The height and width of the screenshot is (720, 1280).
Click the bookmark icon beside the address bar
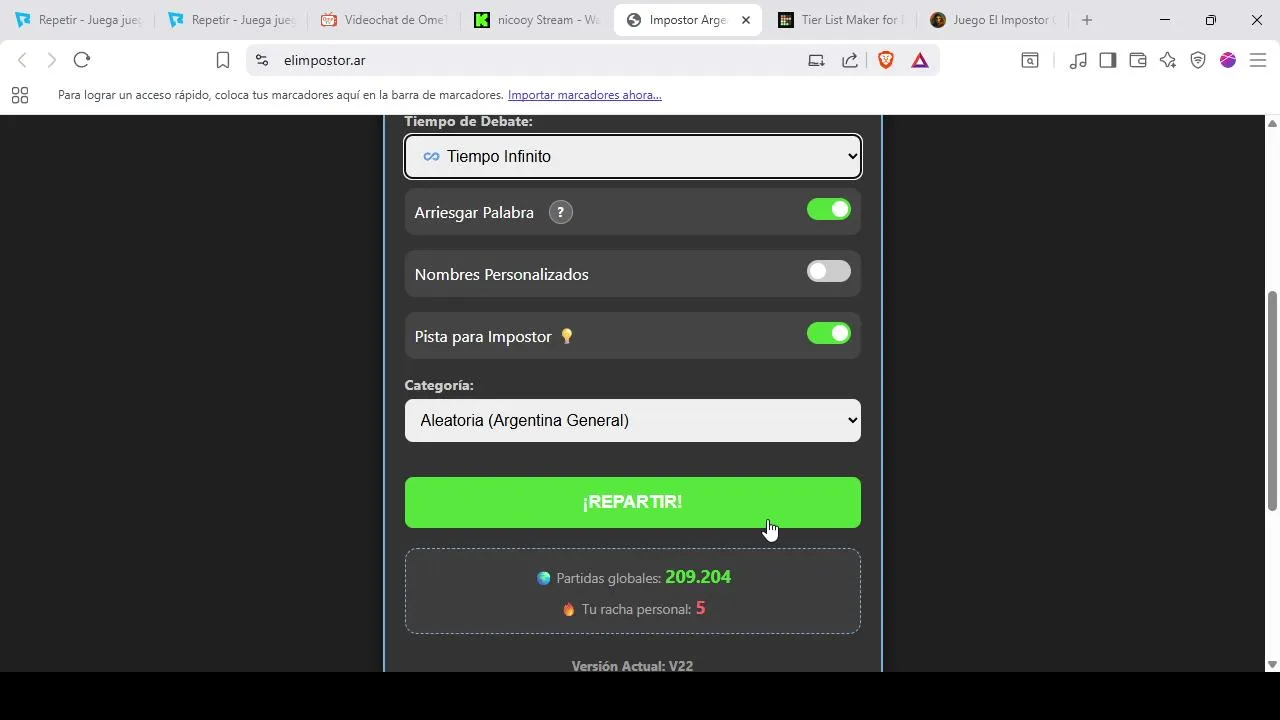[223, 60]
